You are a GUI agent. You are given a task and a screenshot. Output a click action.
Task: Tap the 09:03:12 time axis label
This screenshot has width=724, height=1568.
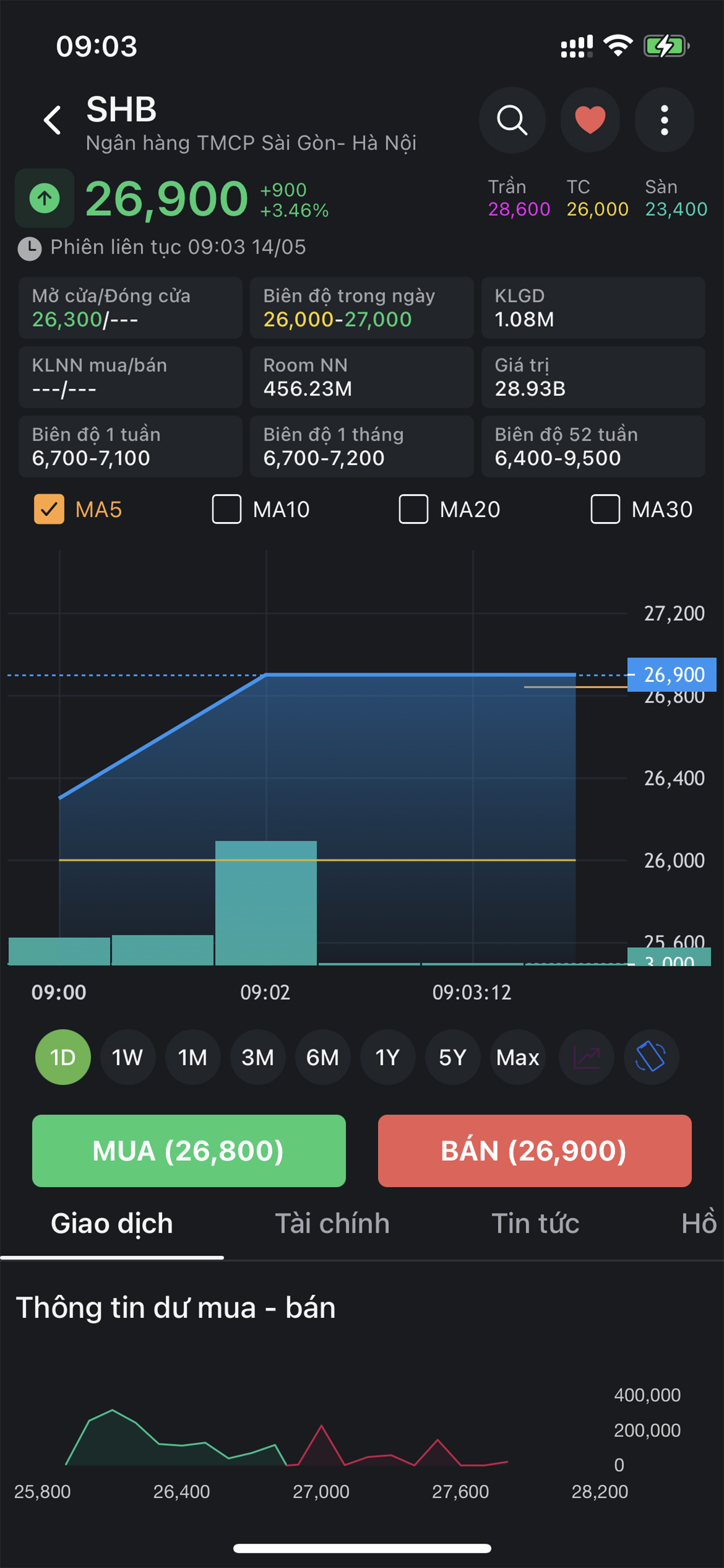tap(472, 993)
